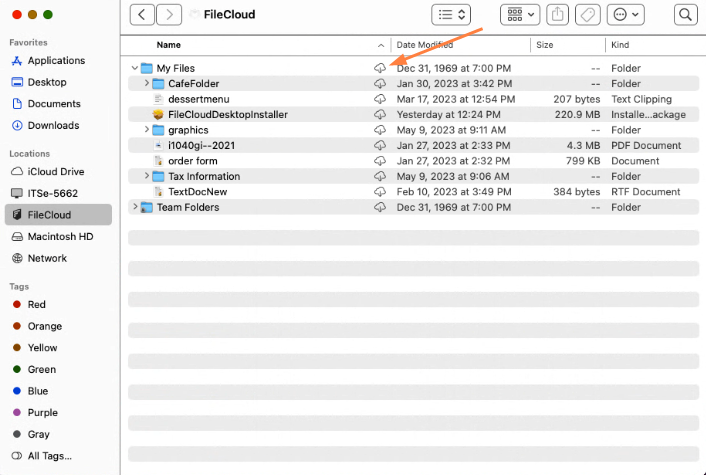Expand the Team Folders row
The width and height of the screenshot is (706, 475).
coord(135,207)
